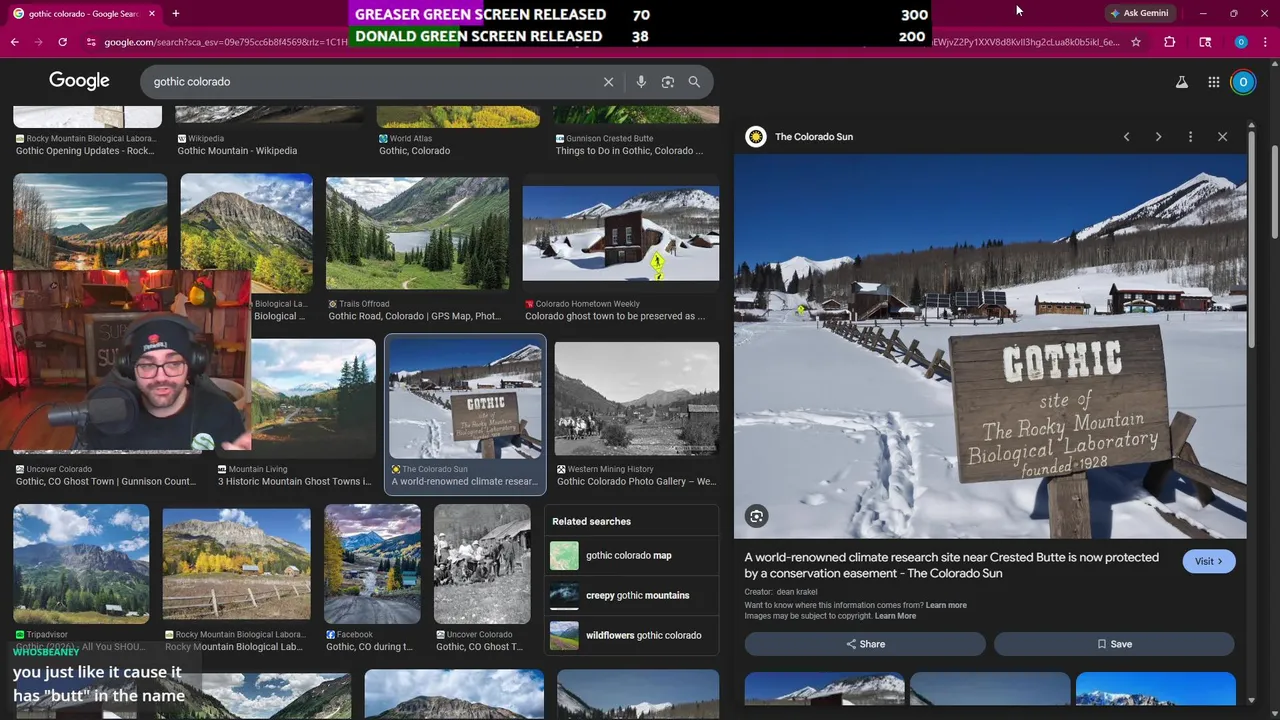
Task: Select the gothic colorado Google Search tab
Action: [x=83, y=14]
